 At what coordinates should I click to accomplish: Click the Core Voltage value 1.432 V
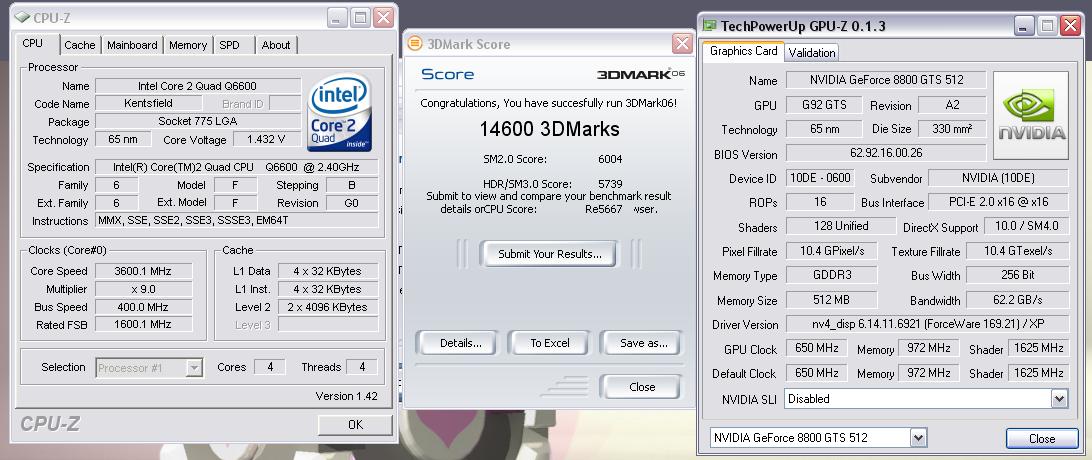(x=267, y=139)
